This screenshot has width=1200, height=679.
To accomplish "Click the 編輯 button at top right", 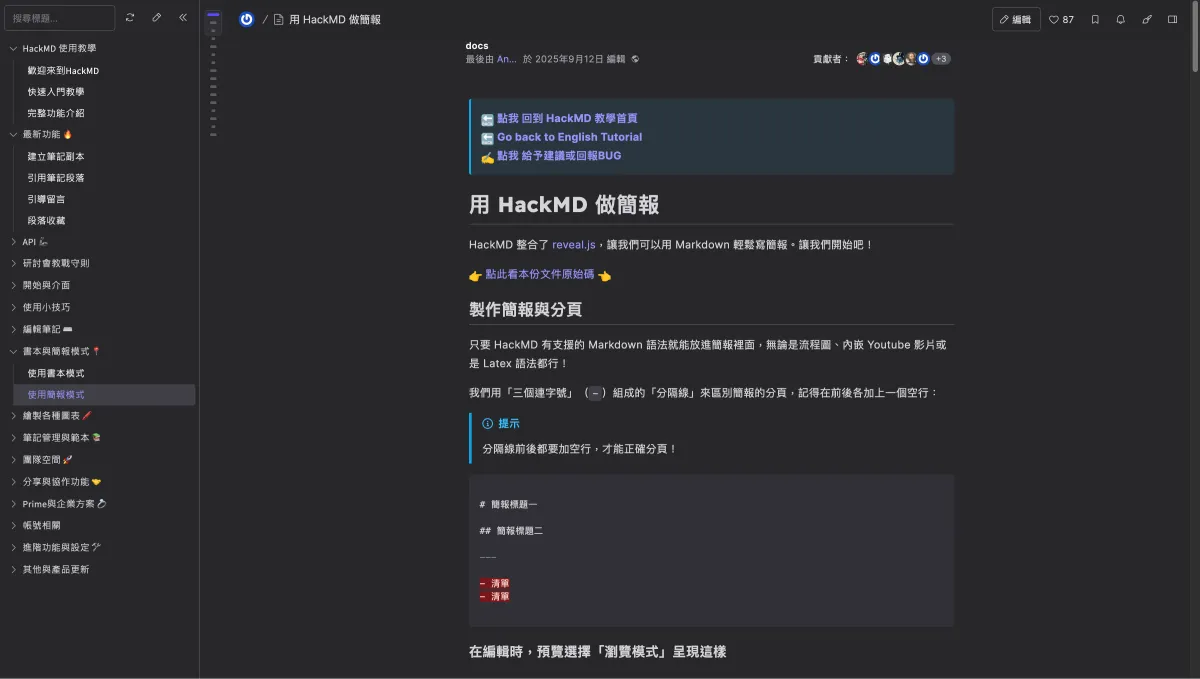I will (x=1016, y=19).
